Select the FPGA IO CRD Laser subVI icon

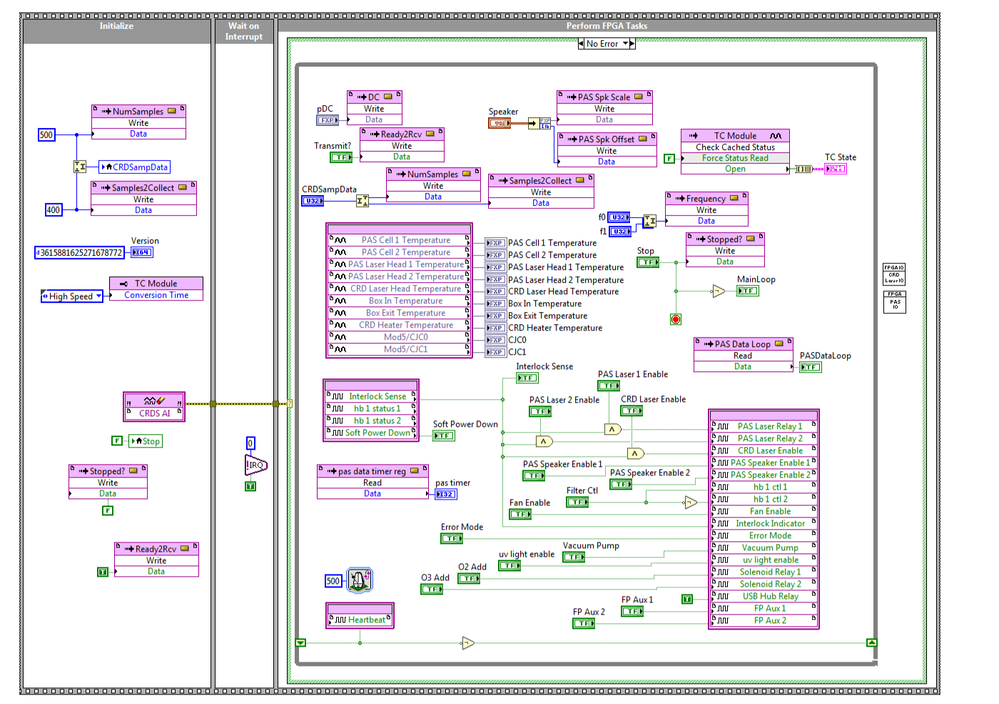[894, 274]
